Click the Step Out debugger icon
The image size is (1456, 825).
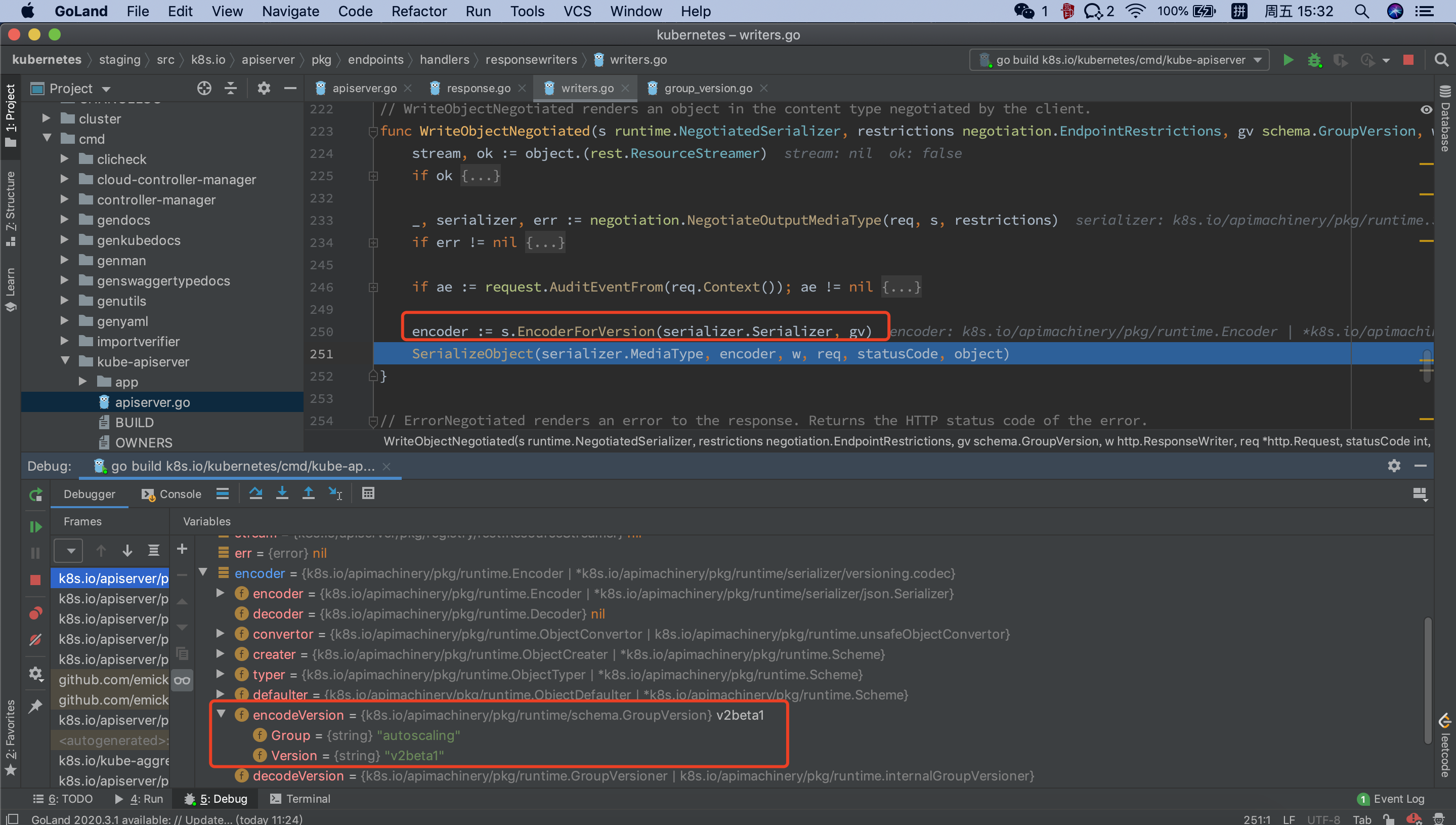[308, 493]
